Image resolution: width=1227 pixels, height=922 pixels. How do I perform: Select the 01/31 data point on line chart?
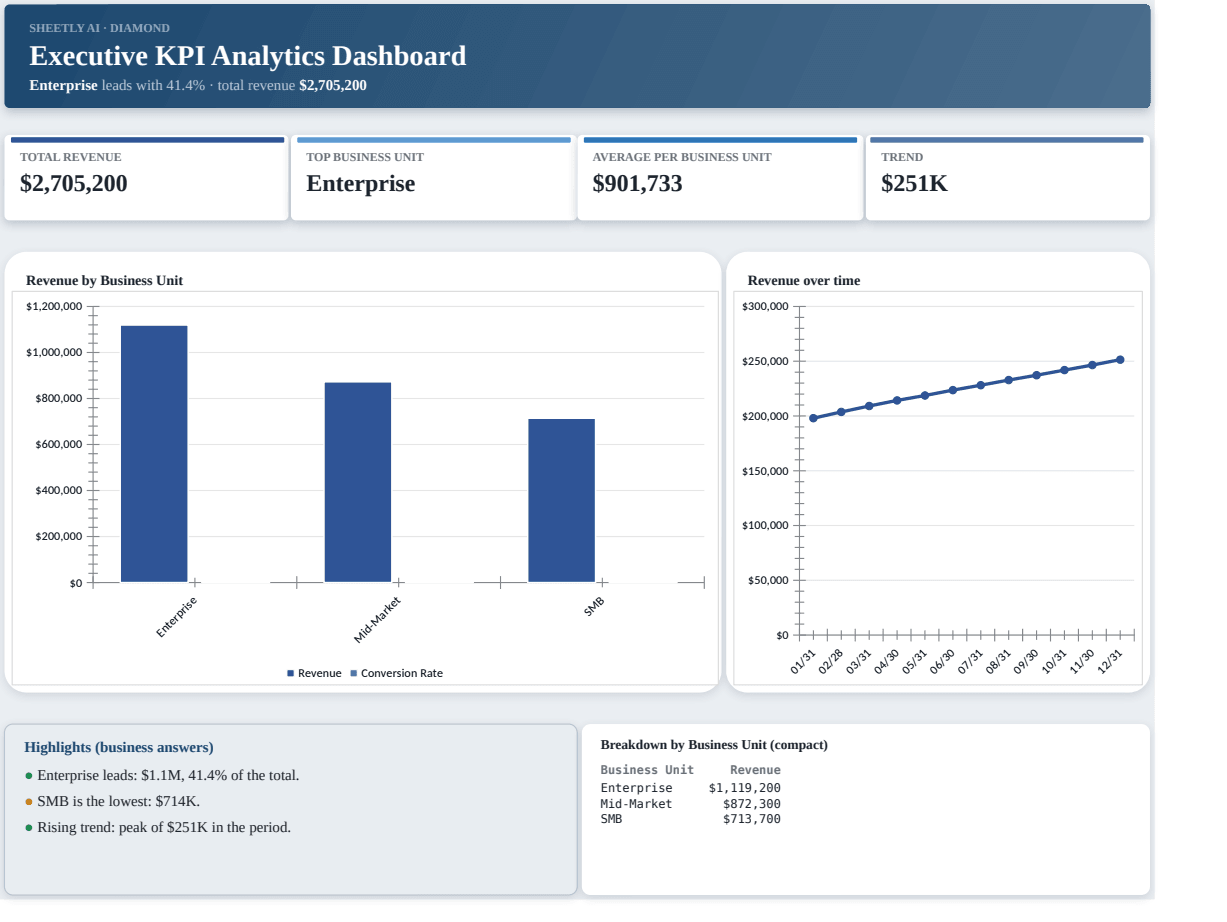click(x=813, y=418)
